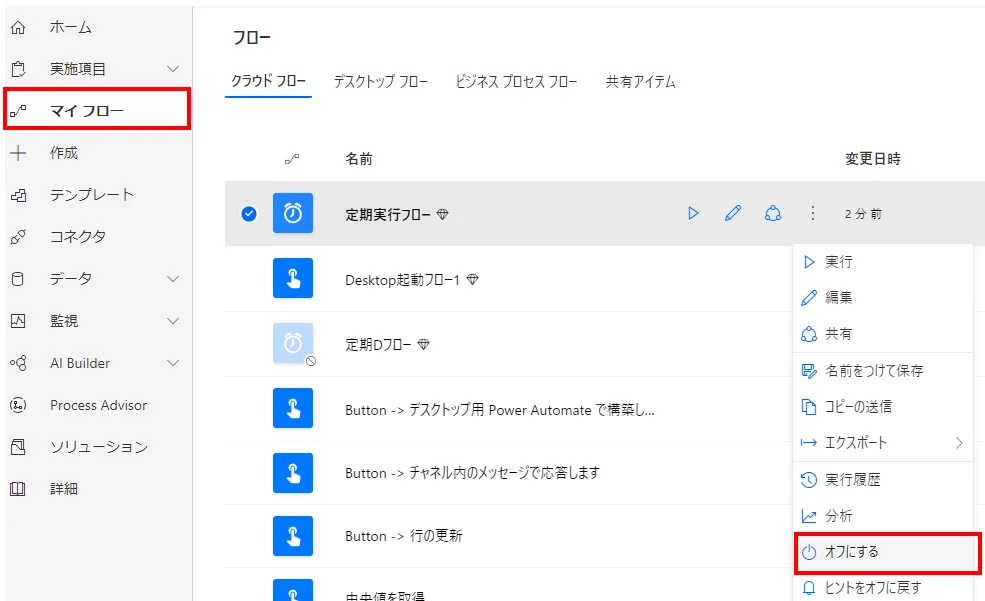Open the 行の更新 button flow
This screenshot has height=601, width=985.
(x=403, y=536)
